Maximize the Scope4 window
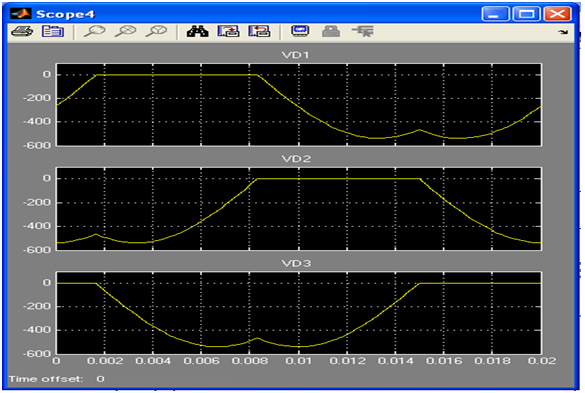 (x=526, y=14)
